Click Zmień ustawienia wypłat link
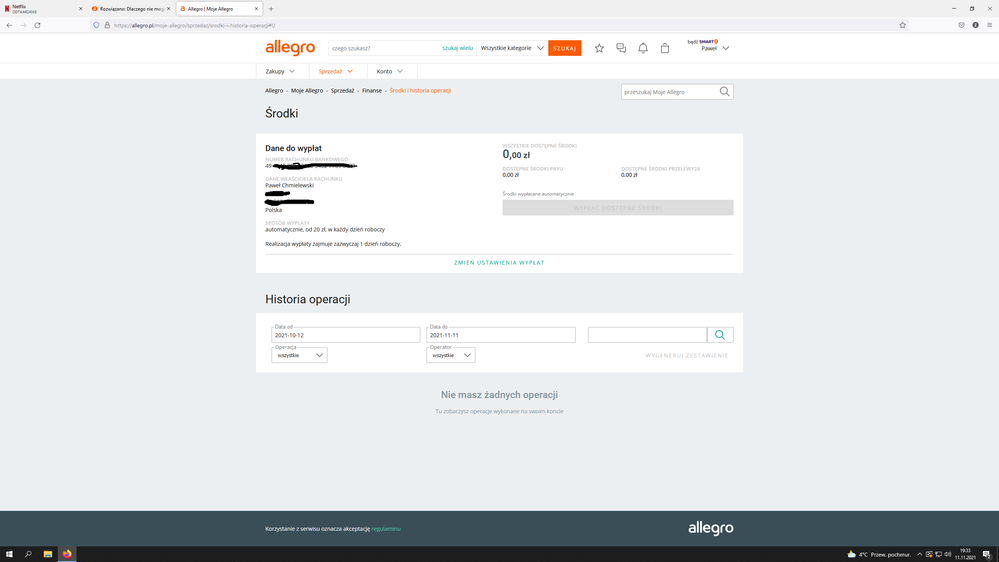 [x=499, y=263]
